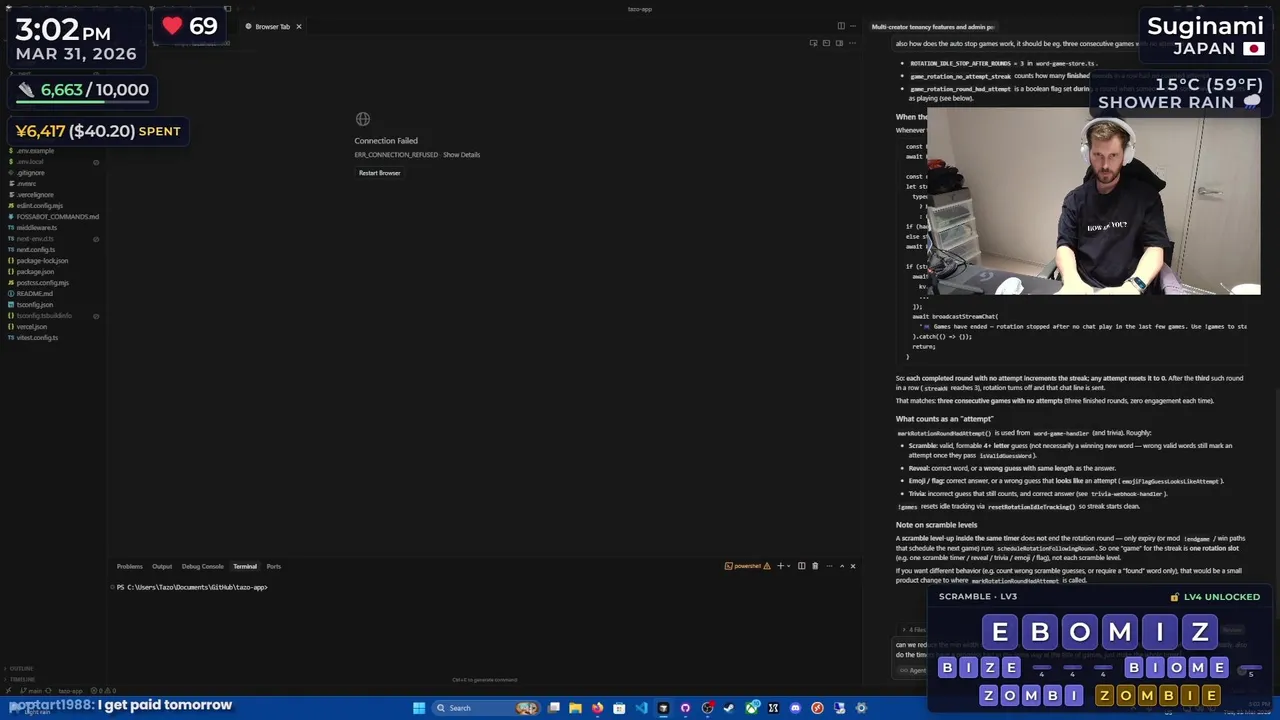Maximize the terminal panel with the chevron

coord(842,566)
